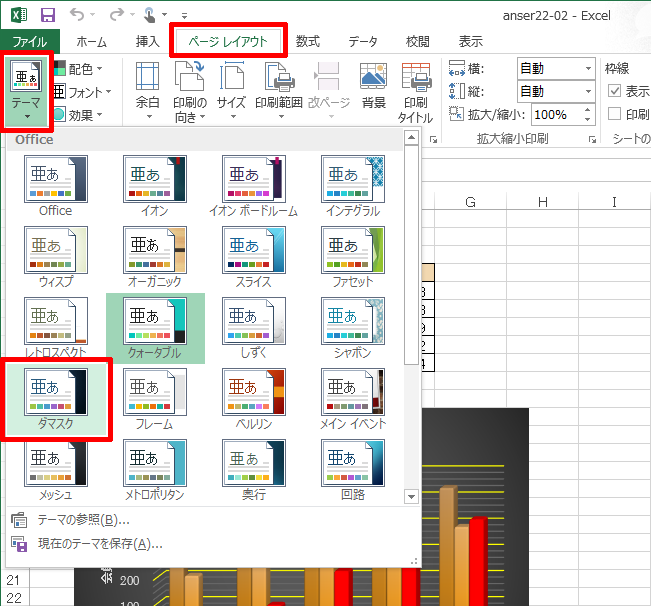Click the 拡大/縮小 100% scale field
This screenshot has width=651, height=606.
(x=556, y=115)
